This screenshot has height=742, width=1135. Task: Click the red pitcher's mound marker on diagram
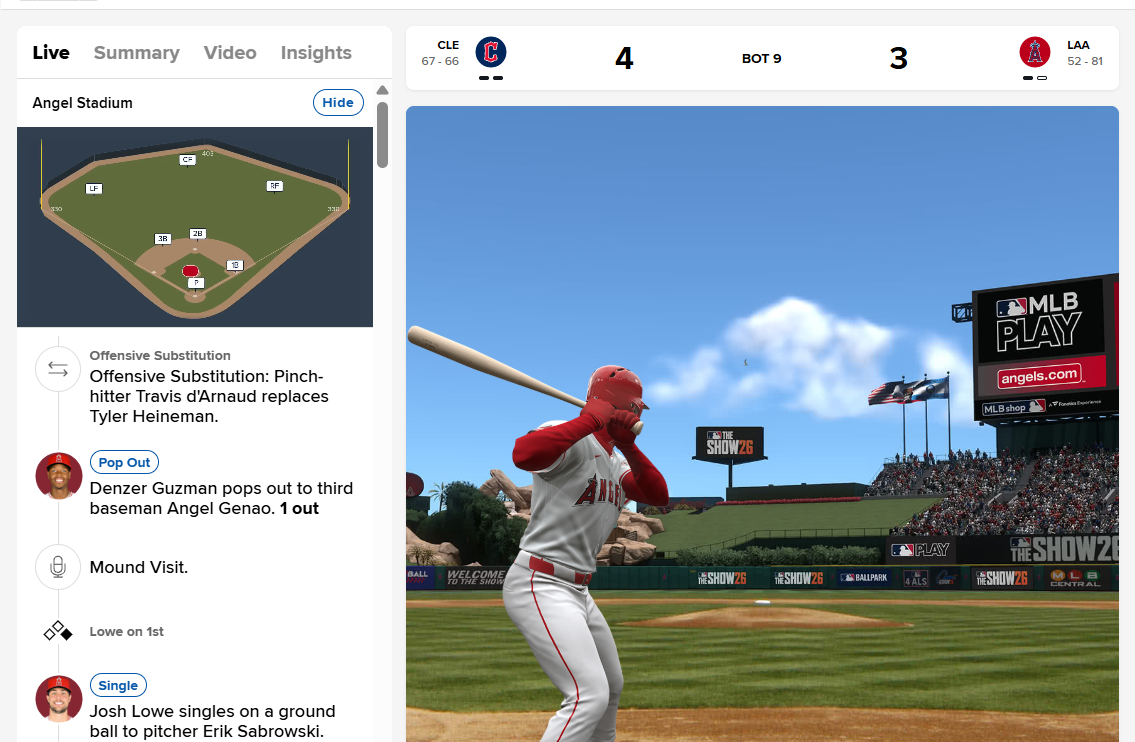[x=190, y=271]
